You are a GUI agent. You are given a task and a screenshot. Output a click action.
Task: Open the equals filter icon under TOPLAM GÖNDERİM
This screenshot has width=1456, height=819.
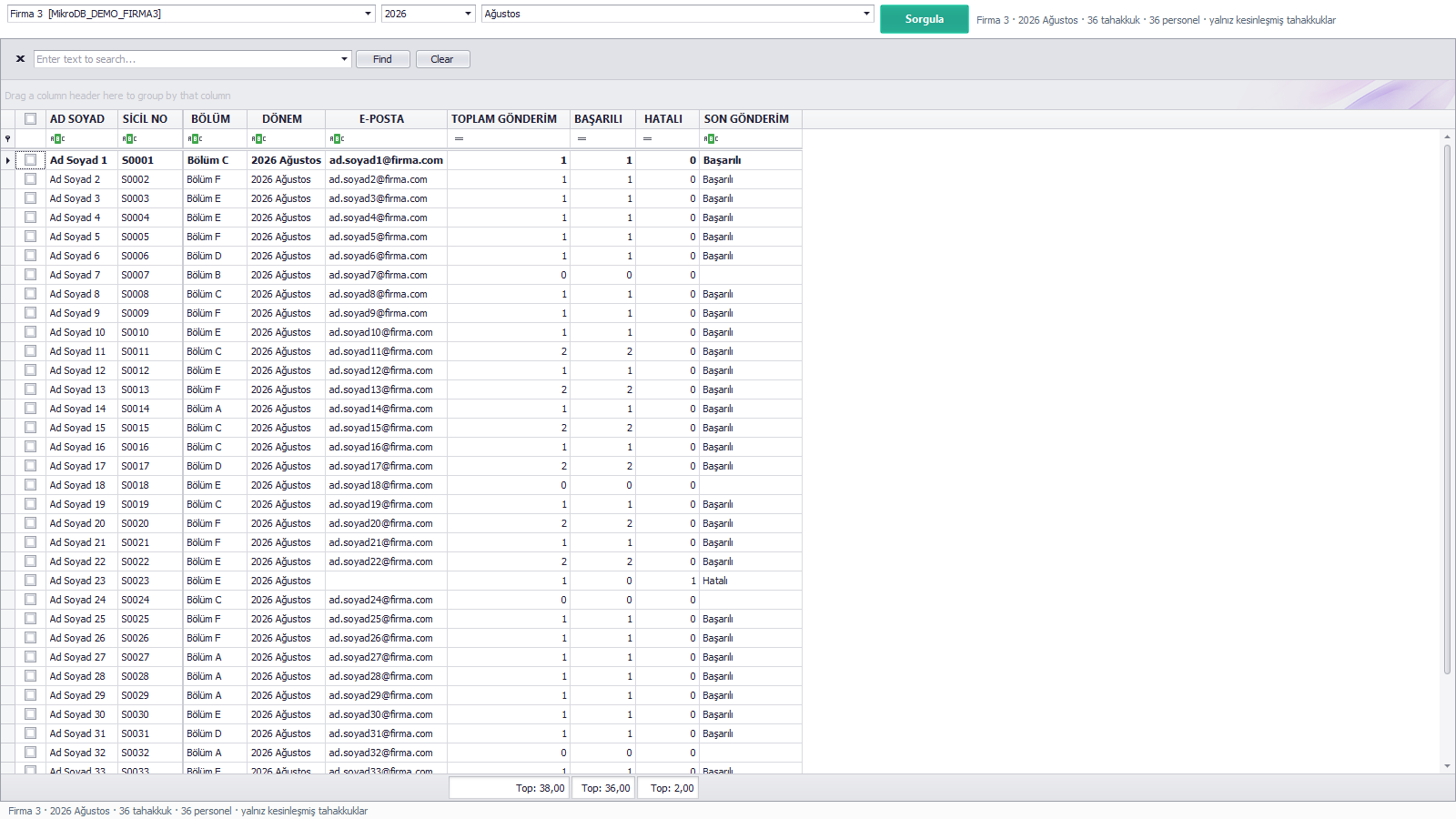click(x=459, y=139)
